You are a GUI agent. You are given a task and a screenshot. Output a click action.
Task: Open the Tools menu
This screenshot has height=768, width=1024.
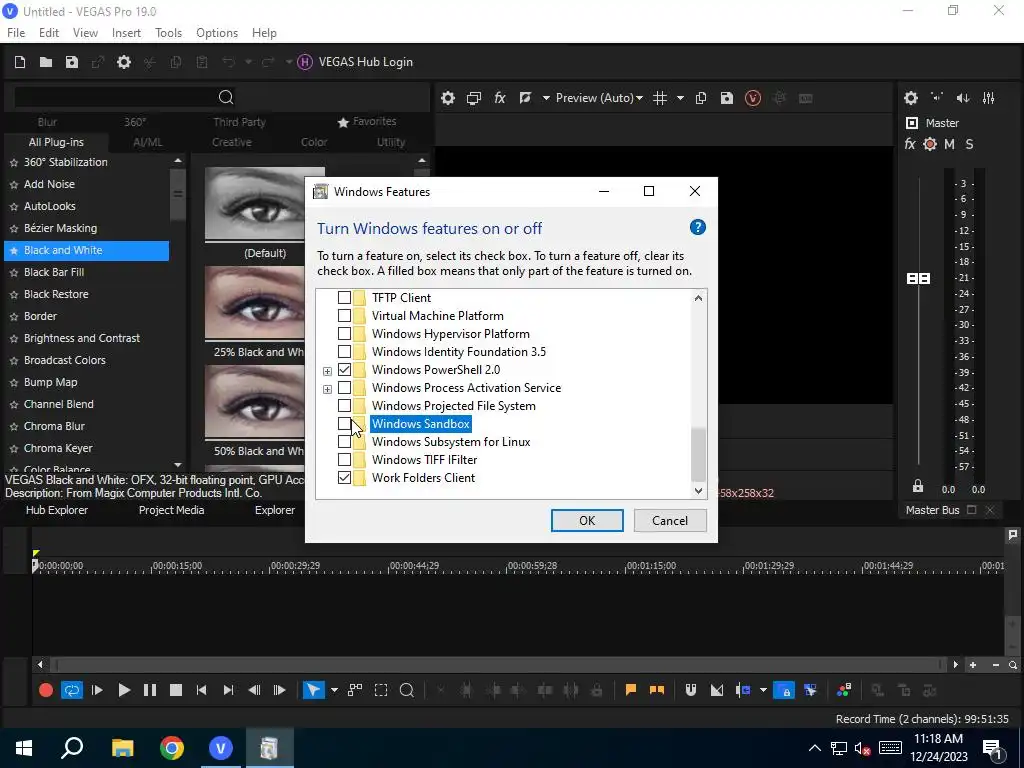(x=168, y=33)
